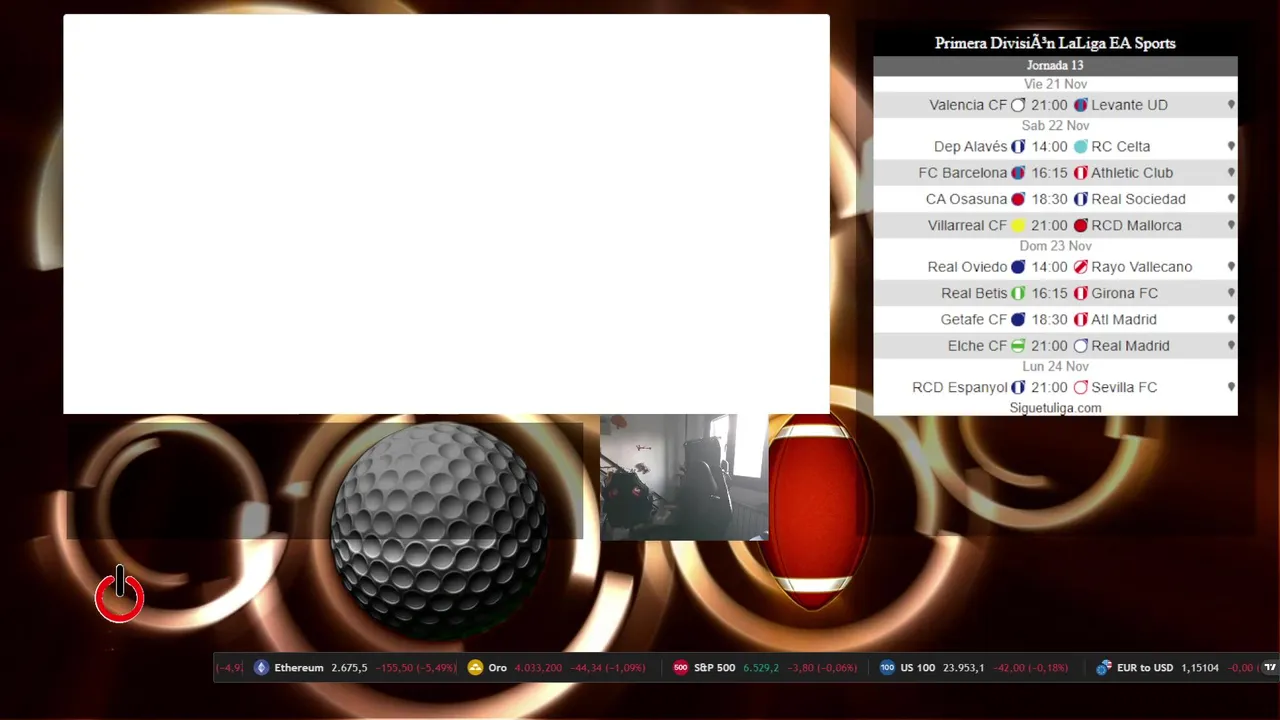This screenshot has height=720, width=1280.
Task: Click the Jornada 13 header bar
Action: click(x=1055, y=66)
